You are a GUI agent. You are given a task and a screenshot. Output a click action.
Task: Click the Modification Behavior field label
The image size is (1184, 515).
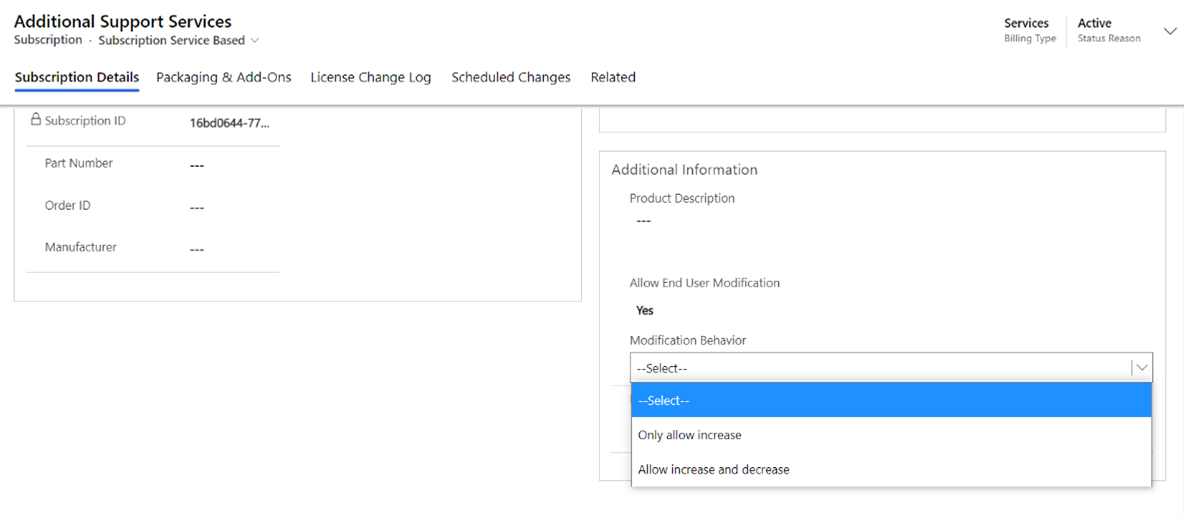tap(688, 341)
